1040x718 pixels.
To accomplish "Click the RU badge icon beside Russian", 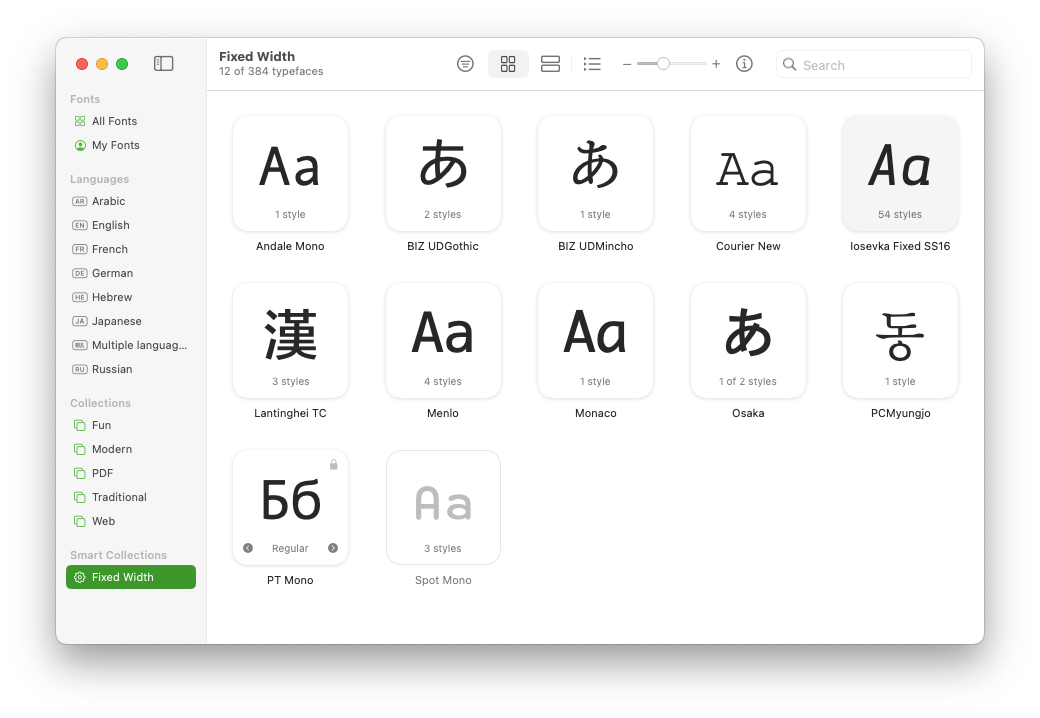I will point(80,369).
